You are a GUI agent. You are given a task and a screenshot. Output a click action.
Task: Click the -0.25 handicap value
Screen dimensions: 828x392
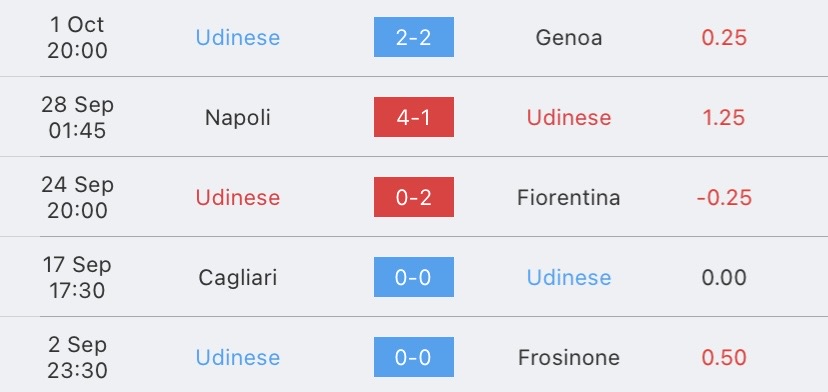(x=724, y=198)
